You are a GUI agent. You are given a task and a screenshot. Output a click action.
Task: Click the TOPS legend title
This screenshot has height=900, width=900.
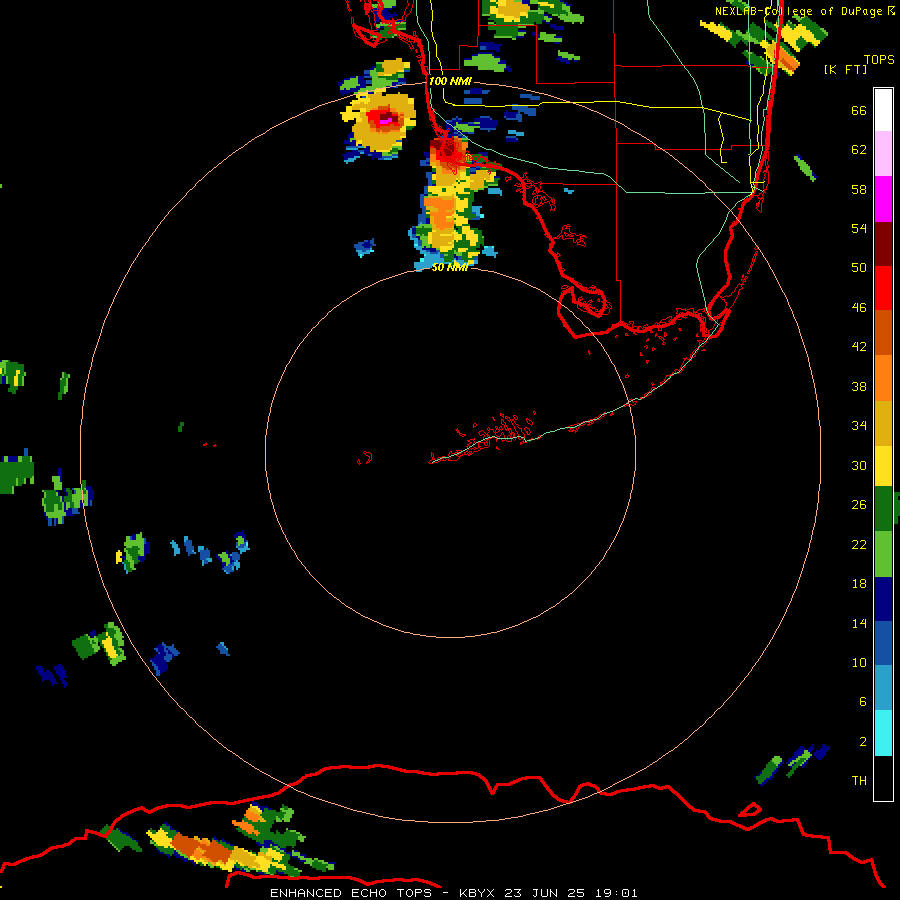click(879, 59)
